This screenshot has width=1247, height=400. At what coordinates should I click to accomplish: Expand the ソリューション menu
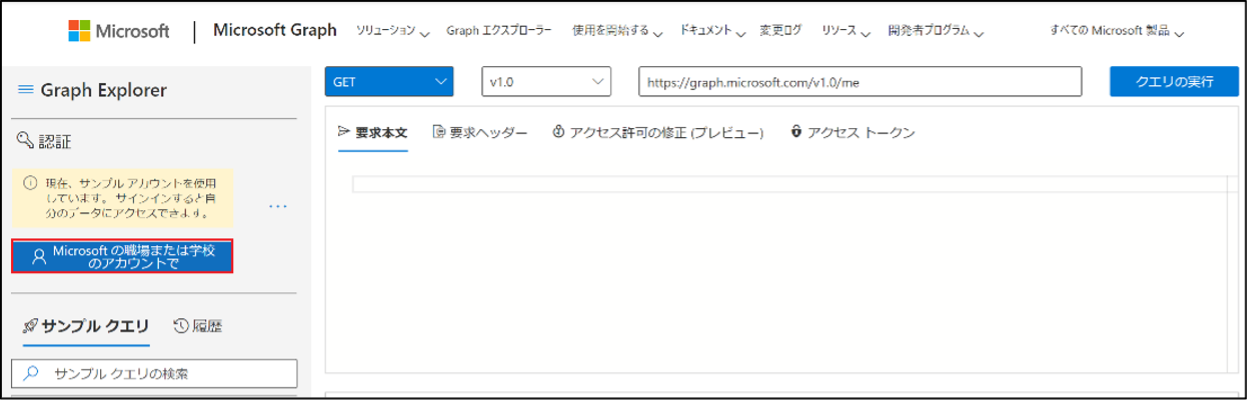click(393, 31)
